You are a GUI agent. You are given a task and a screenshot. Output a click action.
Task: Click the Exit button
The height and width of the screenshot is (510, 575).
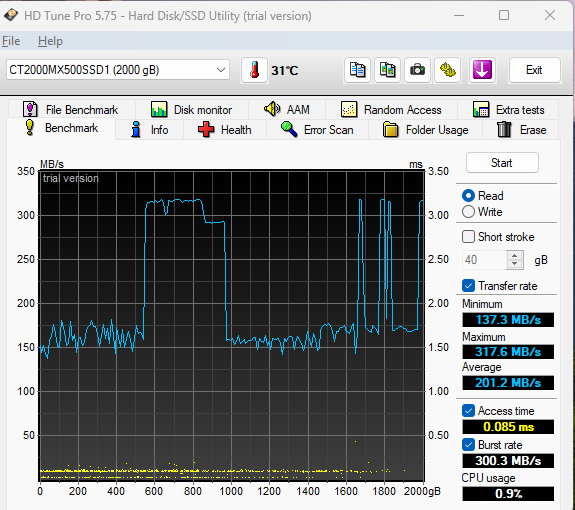(x=534, y=70)
